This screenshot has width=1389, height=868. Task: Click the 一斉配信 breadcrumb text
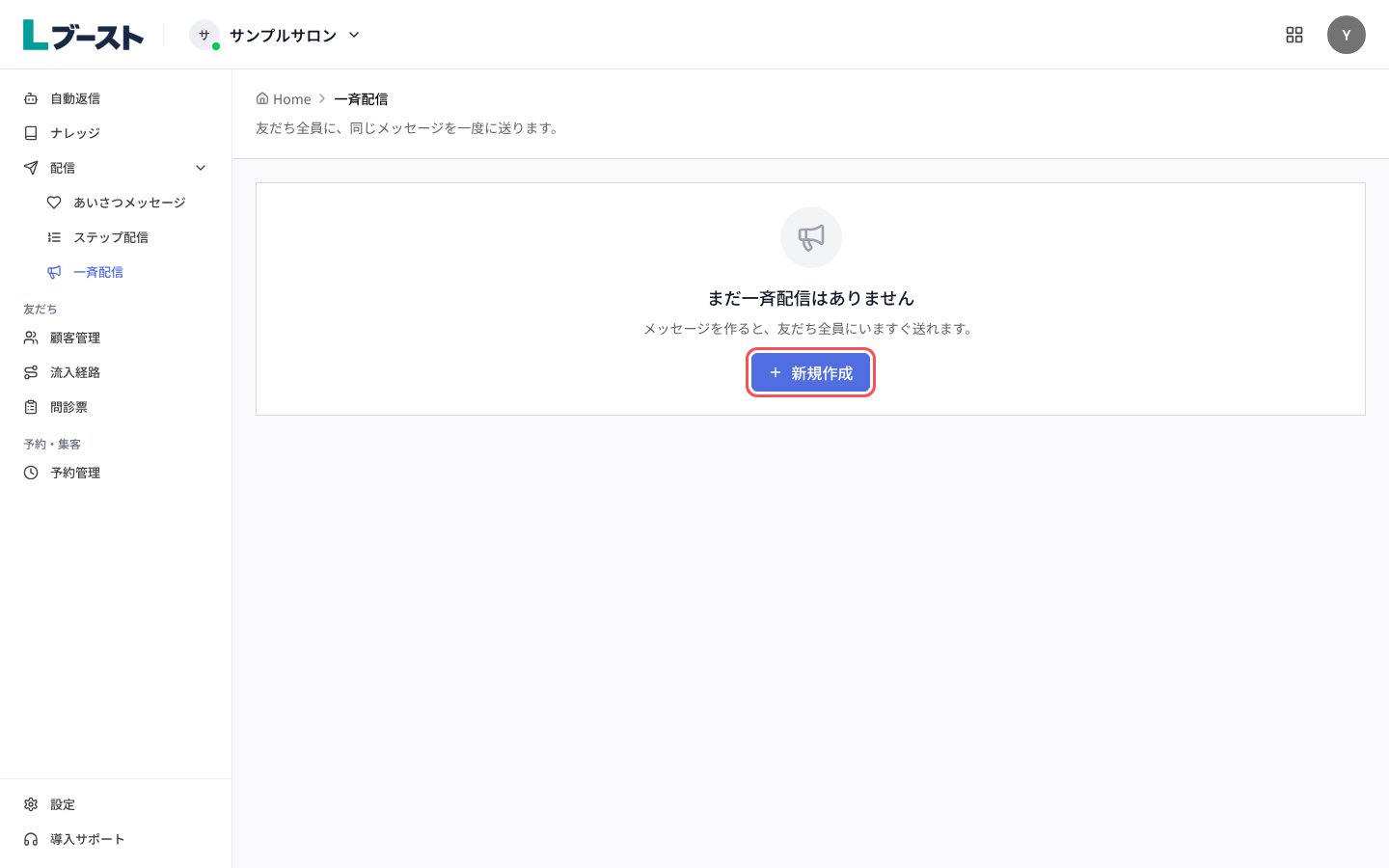pos(361,98)
